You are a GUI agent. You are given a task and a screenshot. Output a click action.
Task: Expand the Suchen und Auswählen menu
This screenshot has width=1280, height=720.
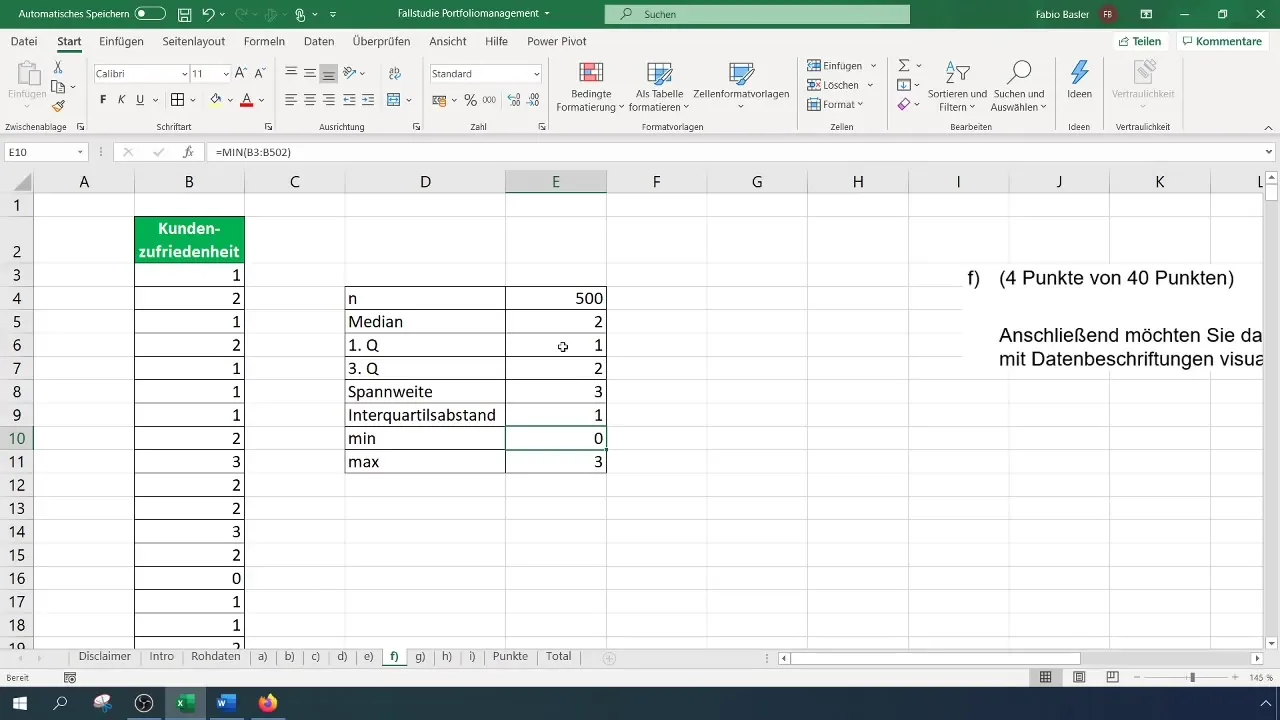click(1018, 87)
